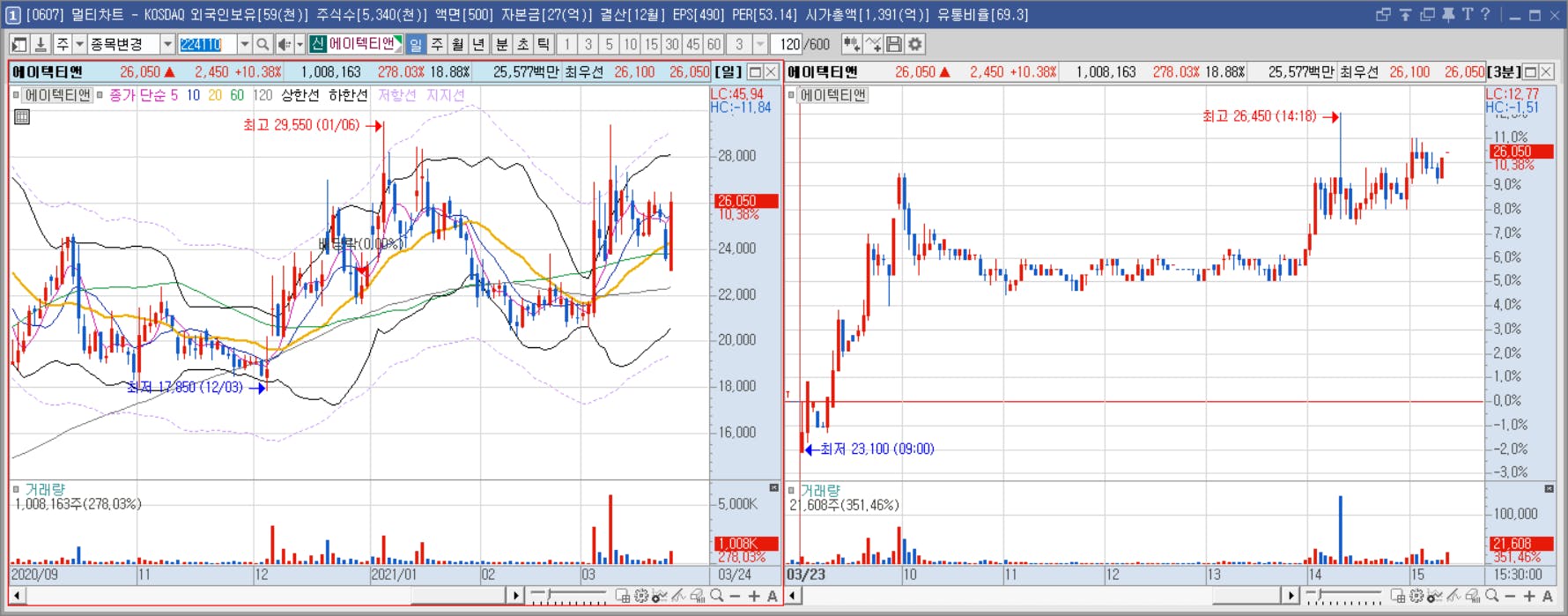Select tick 틱 period toggle
This screenshot has width=1568, height=616.
pos(544,44)
